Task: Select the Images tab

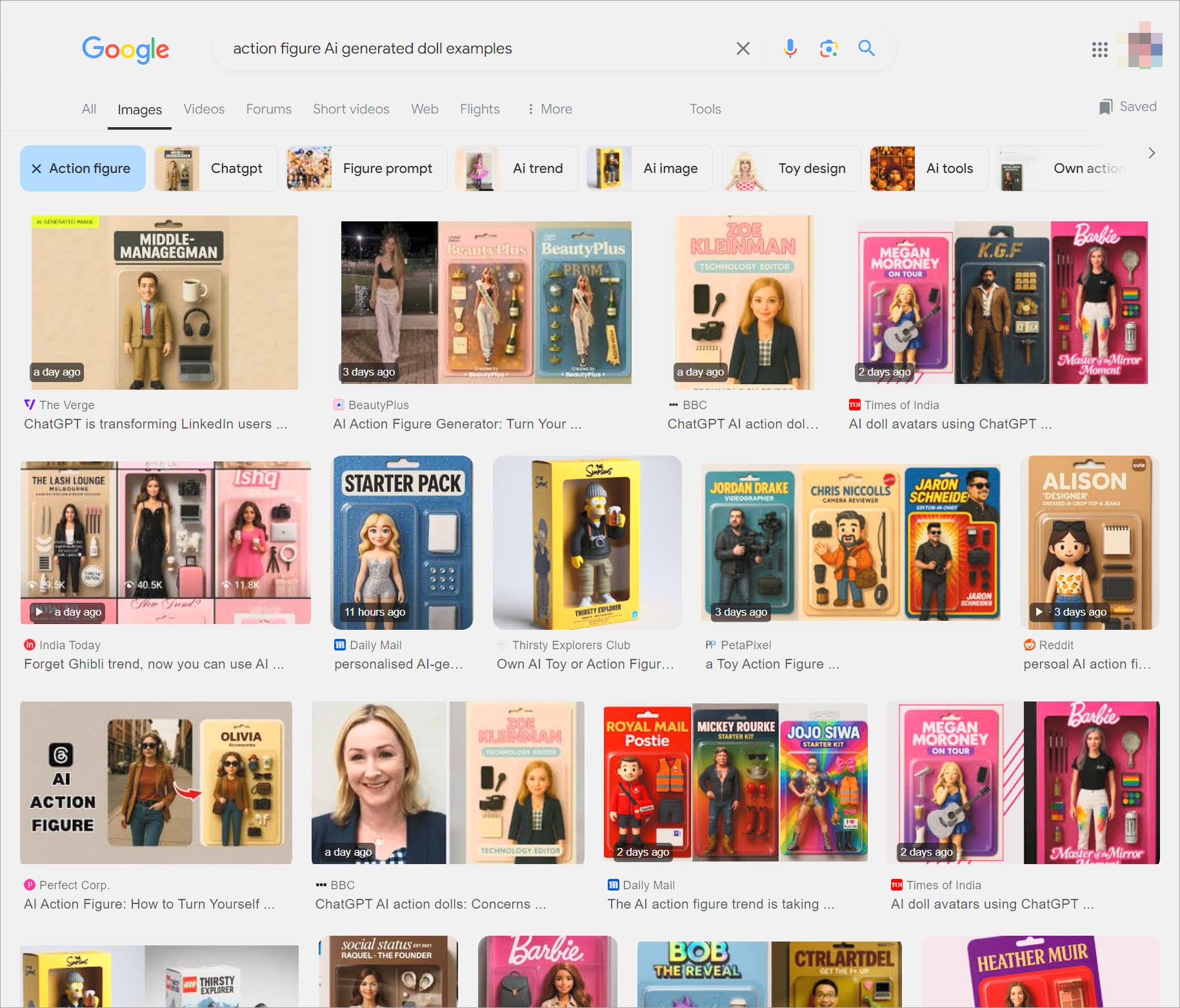Action: click(x=139, y=110)
